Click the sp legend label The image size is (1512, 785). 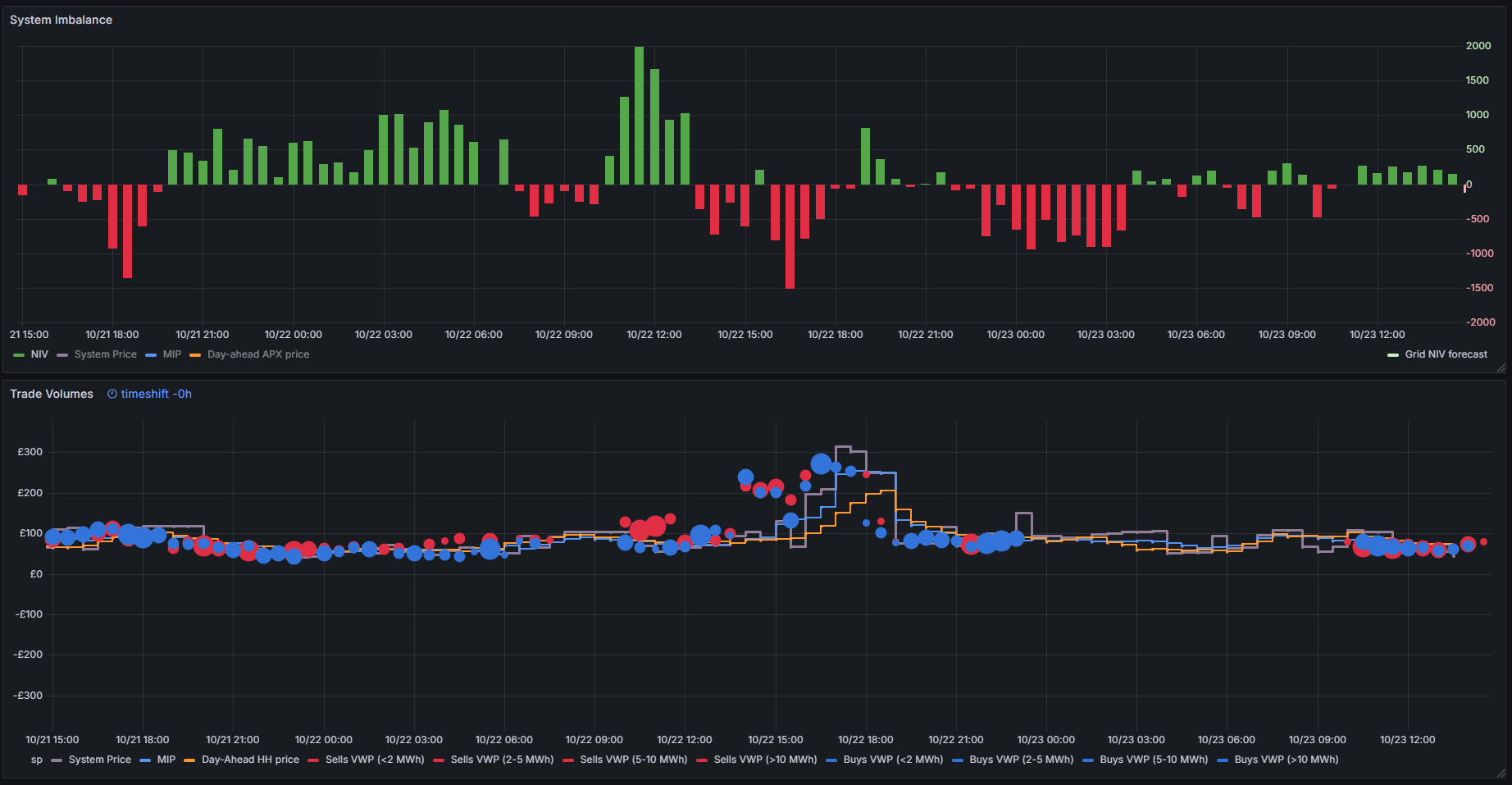pyautogui.click(x=36, y=760)
